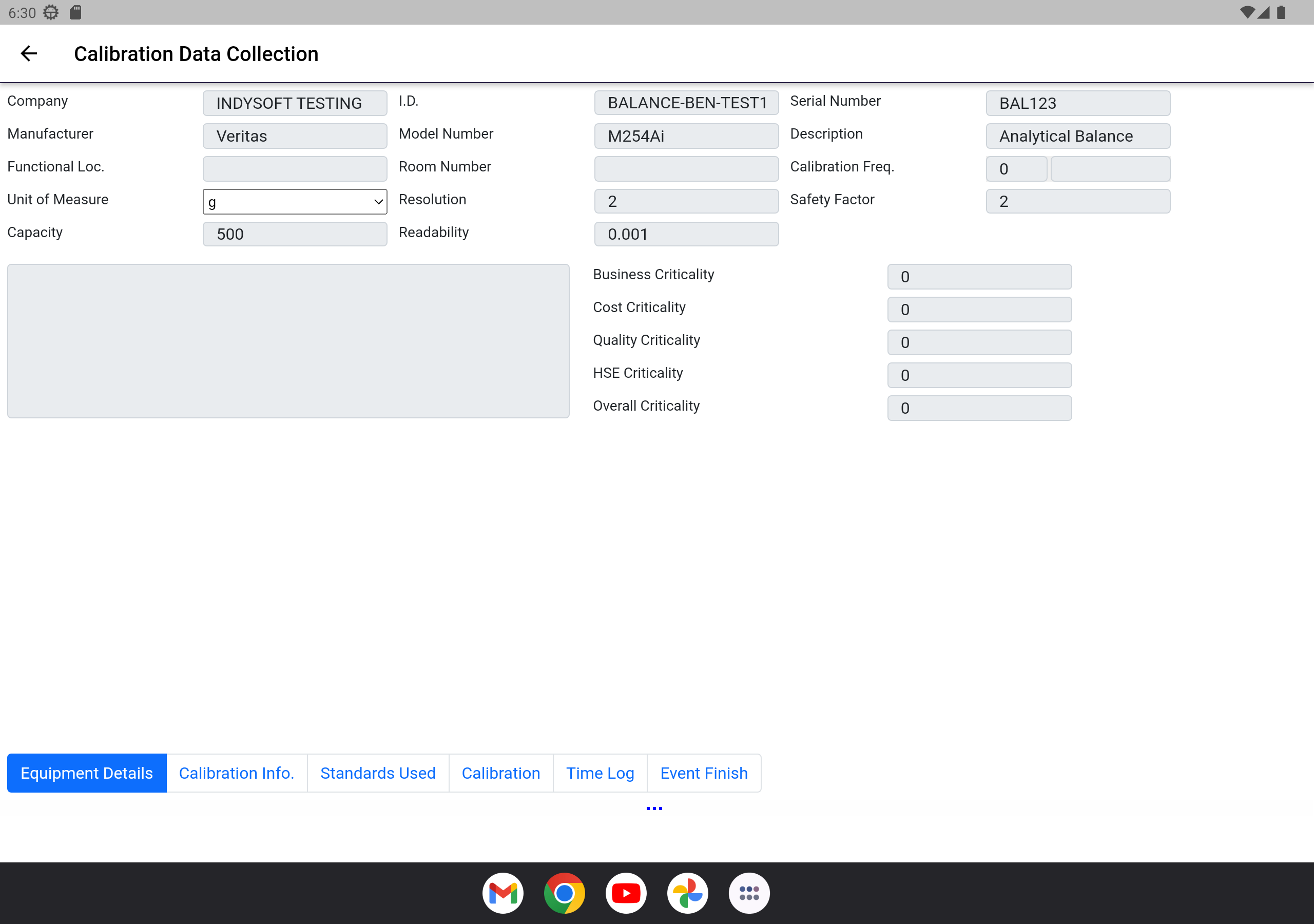Launch Chrome from the dock
1314x924 pixels.
pyautogui.click(x=564, y=893)
